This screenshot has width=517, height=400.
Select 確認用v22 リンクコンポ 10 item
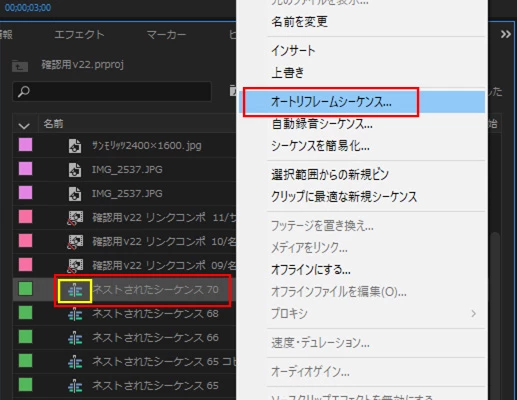tap(164, 242)
